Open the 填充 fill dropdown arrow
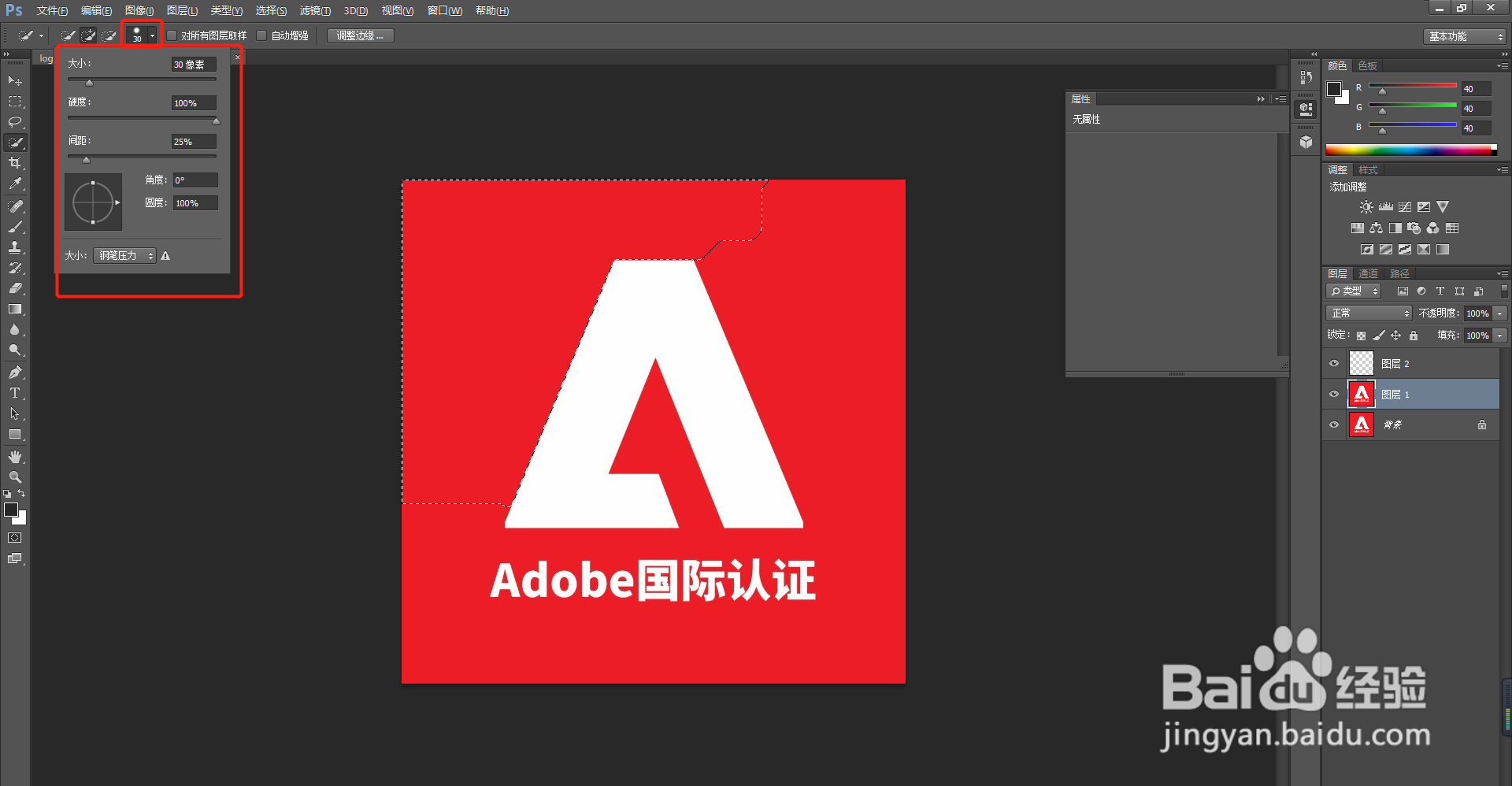 click(1500, 336)
